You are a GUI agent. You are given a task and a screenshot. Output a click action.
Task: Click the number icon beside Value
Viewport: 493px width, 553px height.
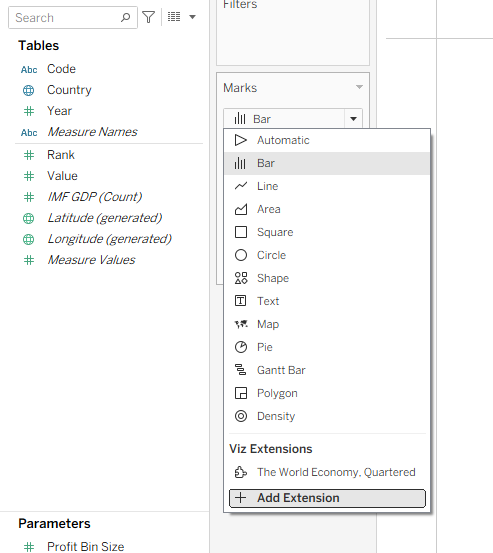coord(29,176)
